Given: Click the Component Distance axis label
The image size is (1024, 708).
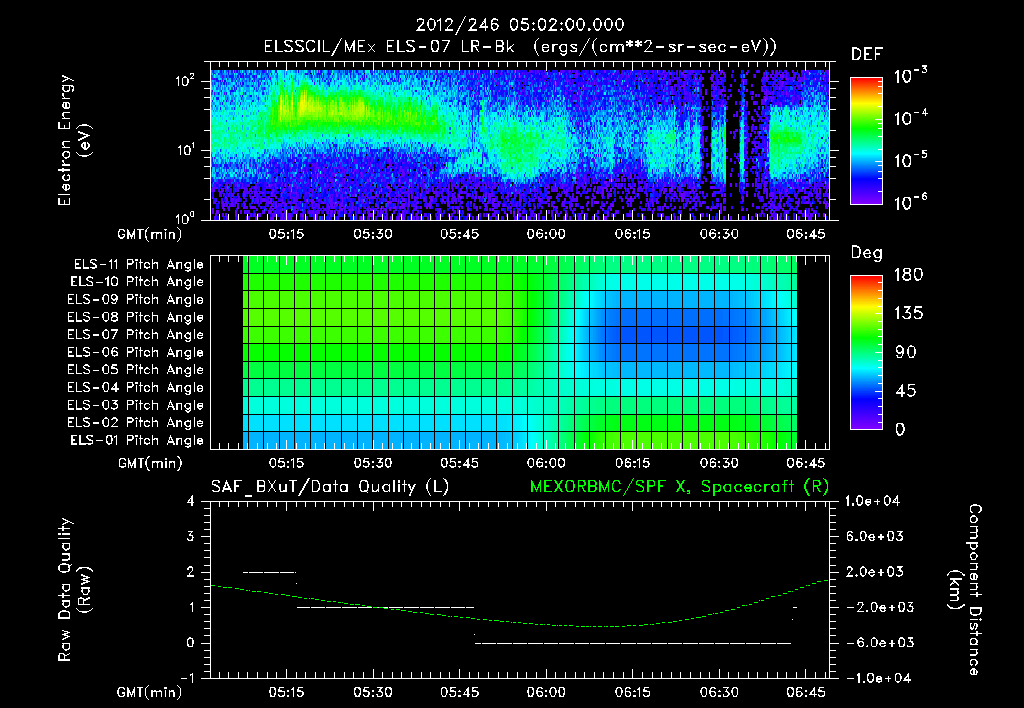Looking at the screenshot, I should [965, 590].
